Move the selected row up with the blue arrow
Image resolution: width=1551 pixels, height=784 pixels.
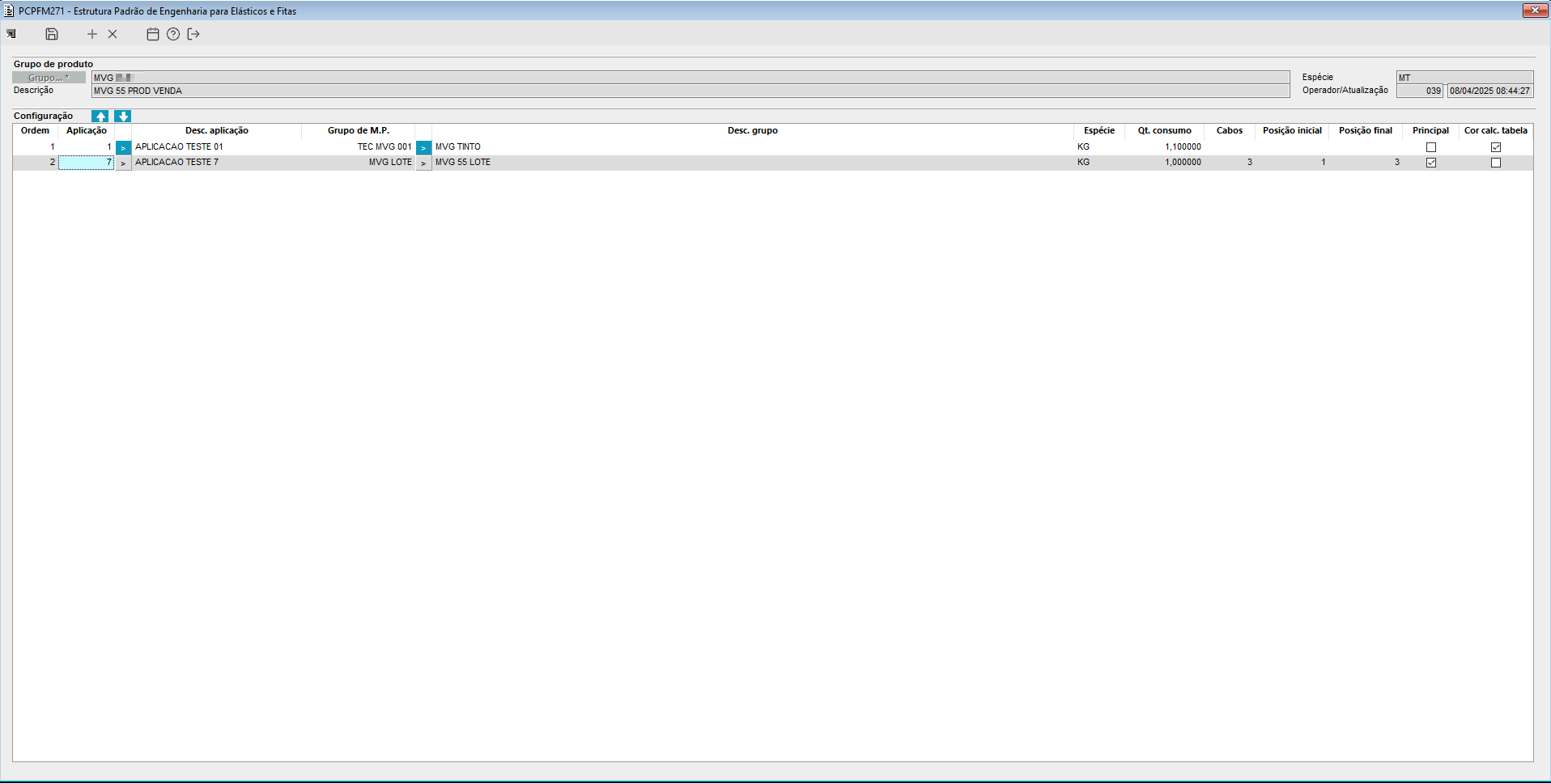click(x=100, y=117)
